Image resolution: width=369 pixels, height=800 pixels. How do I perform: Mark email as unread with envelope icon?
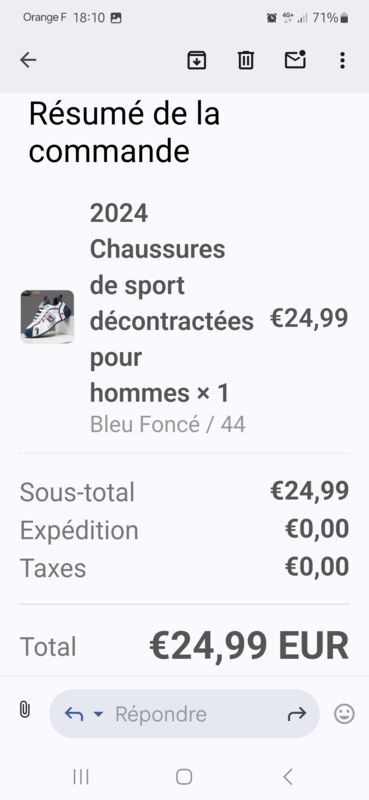[x=295, y=60]
